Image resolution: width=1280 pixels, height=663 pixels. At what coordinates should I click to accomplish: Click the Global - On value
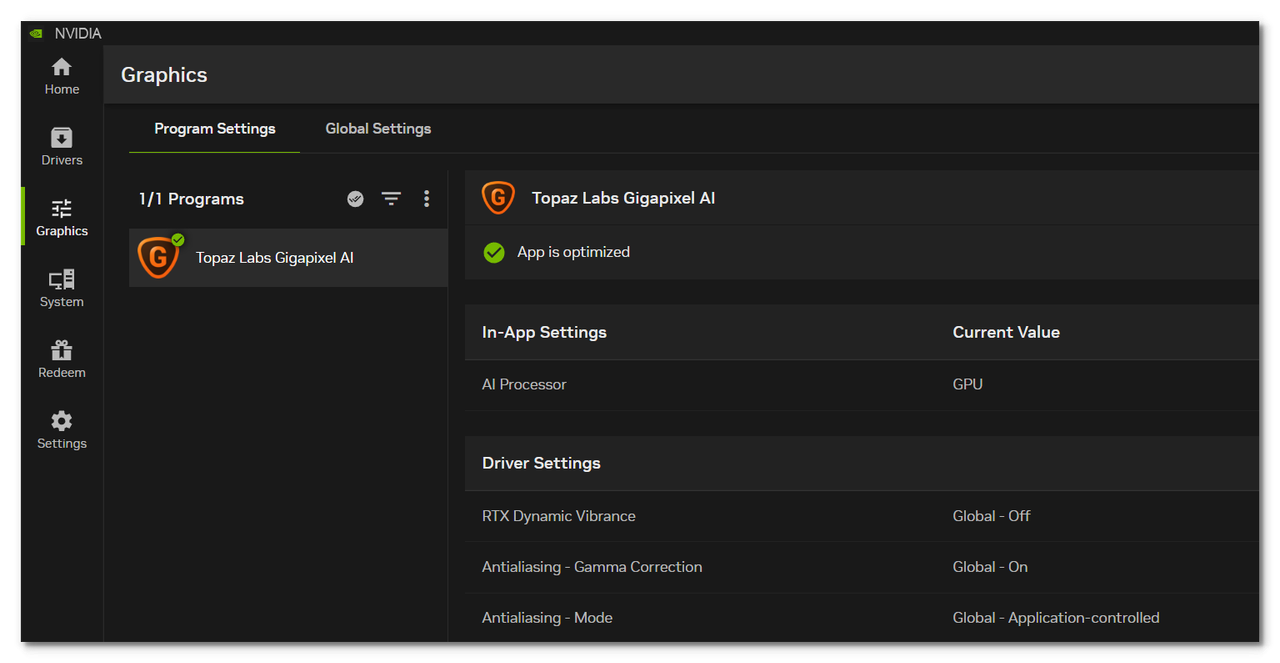click(x=990, y=567)
